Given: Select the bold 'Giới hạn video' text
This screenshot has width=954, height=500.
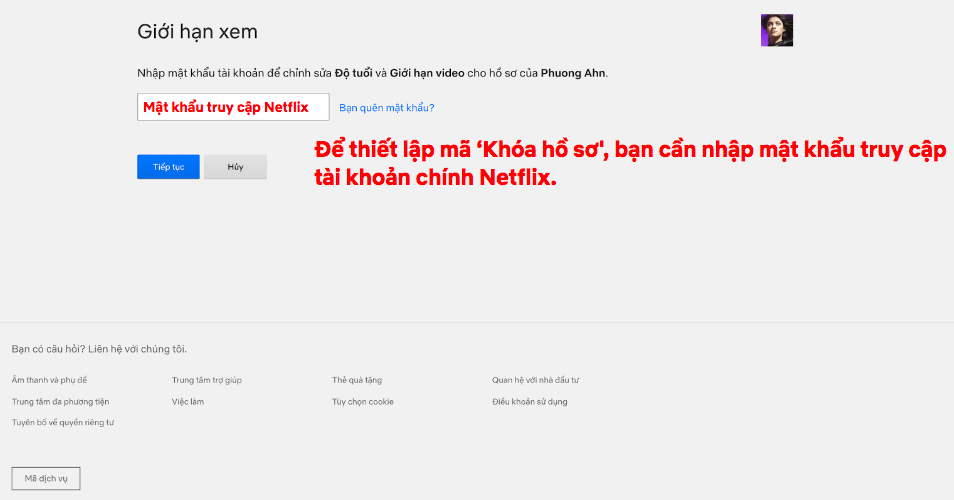Looking at the screenshot, I should (x=427, y=73).
